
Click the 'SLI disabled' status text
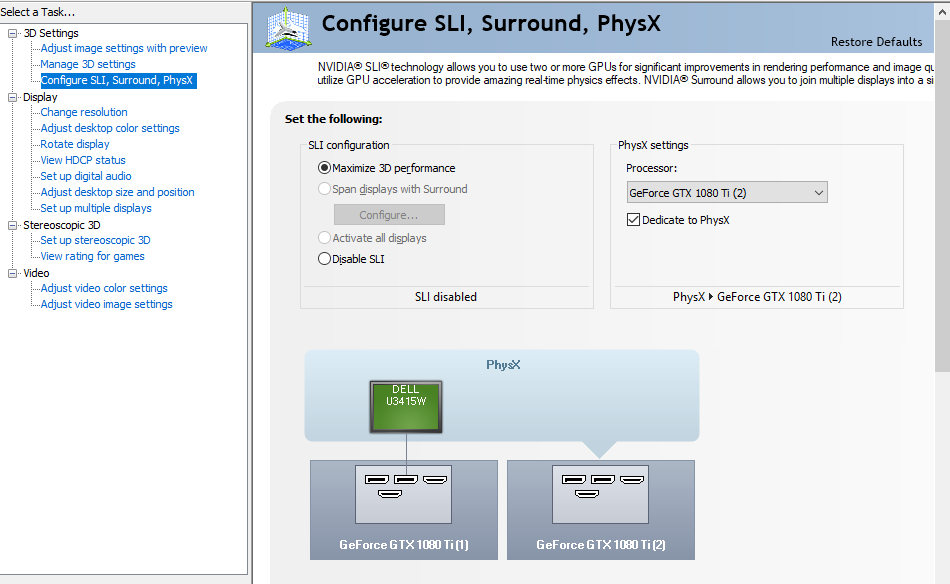pyautogui.click(x=446, y=297)
